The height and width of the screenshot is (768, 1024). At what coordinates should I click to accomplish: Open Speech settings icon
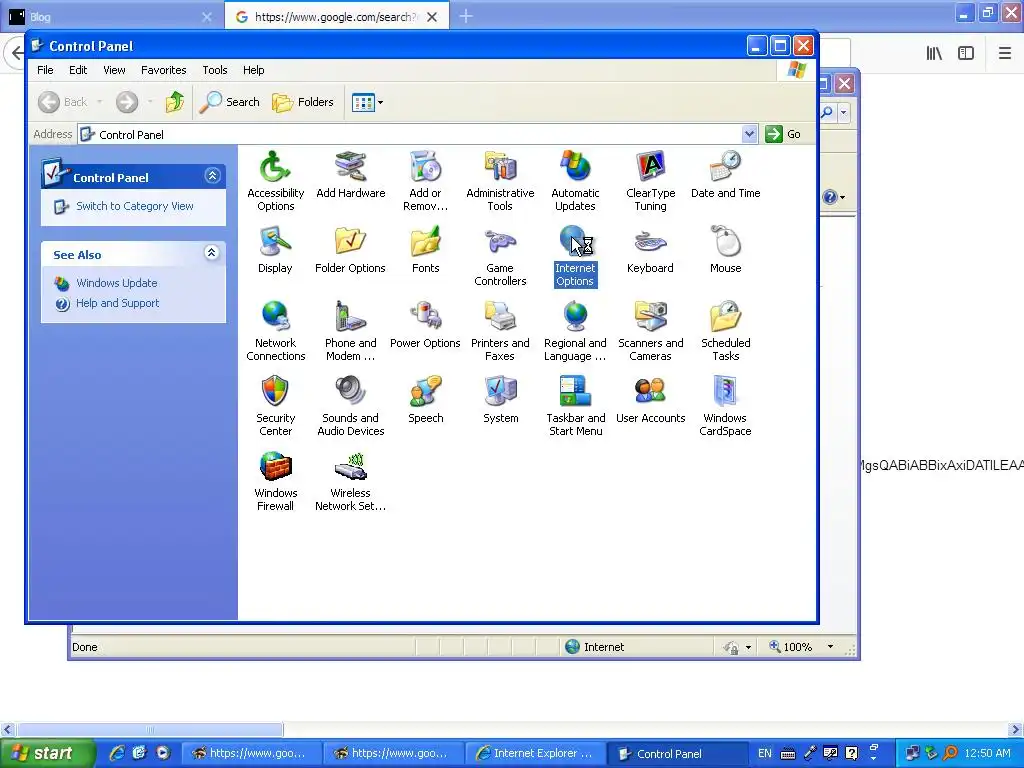(x=426, y=400)
